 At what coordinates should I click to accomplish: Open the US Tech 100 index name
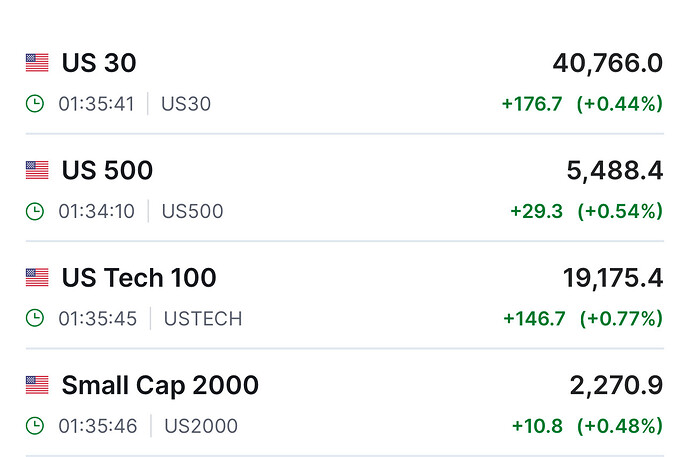139,278
